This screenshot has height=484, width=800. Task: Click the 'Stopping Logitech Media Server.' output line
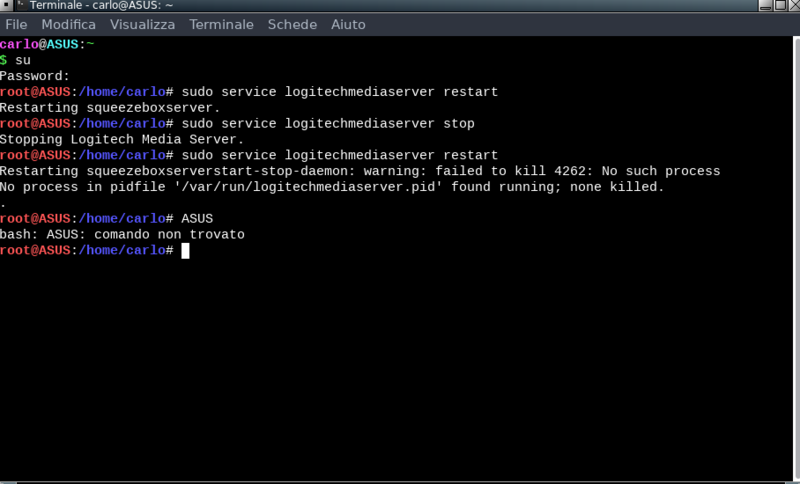pos(122,140)
